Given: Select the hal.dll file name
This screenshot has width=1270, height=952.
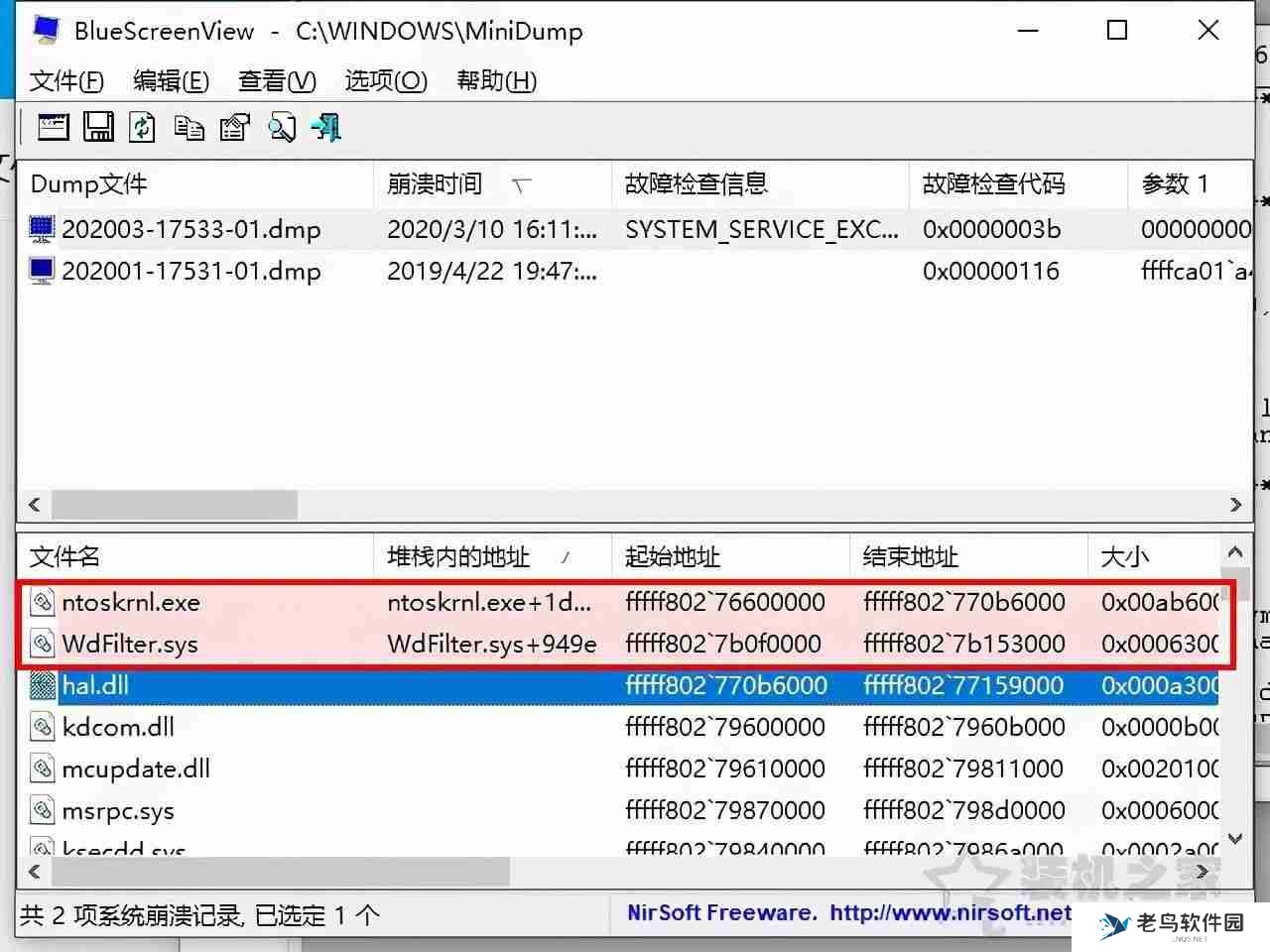Looking at the screenshot, I should (95, 685).
